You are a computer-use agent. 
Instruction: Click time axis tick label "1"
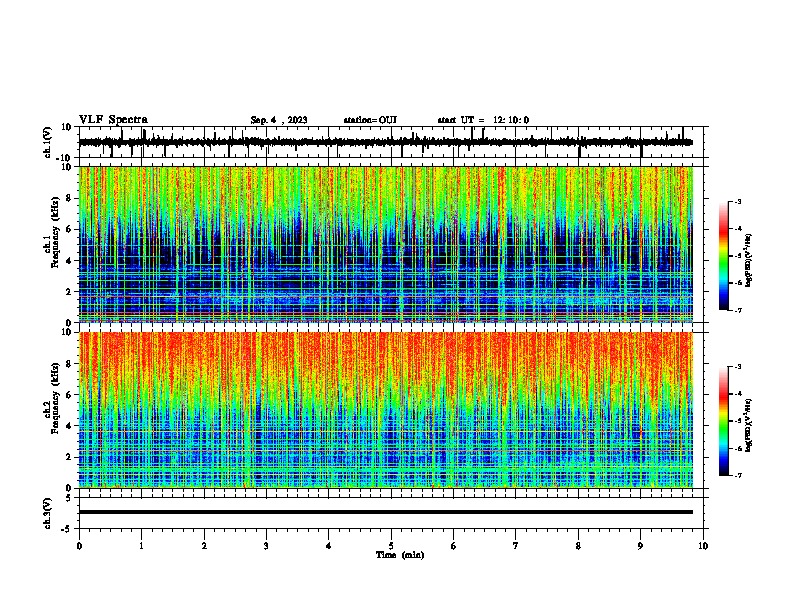pyautogui.click(x=141, y=546)
